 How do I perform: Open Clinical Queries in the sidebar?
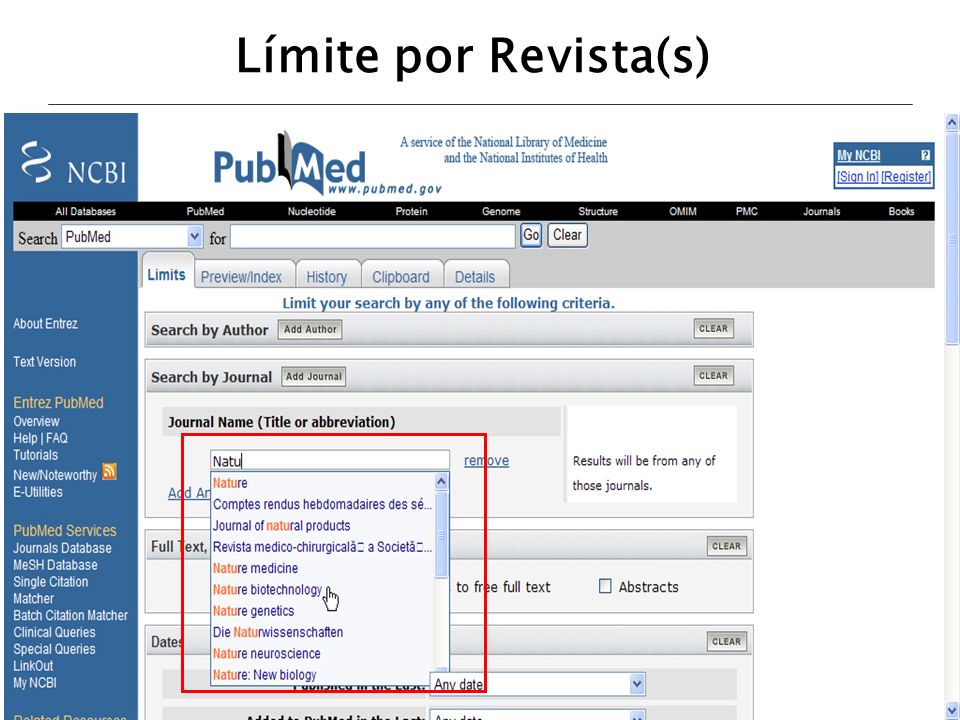coord(54,632)
